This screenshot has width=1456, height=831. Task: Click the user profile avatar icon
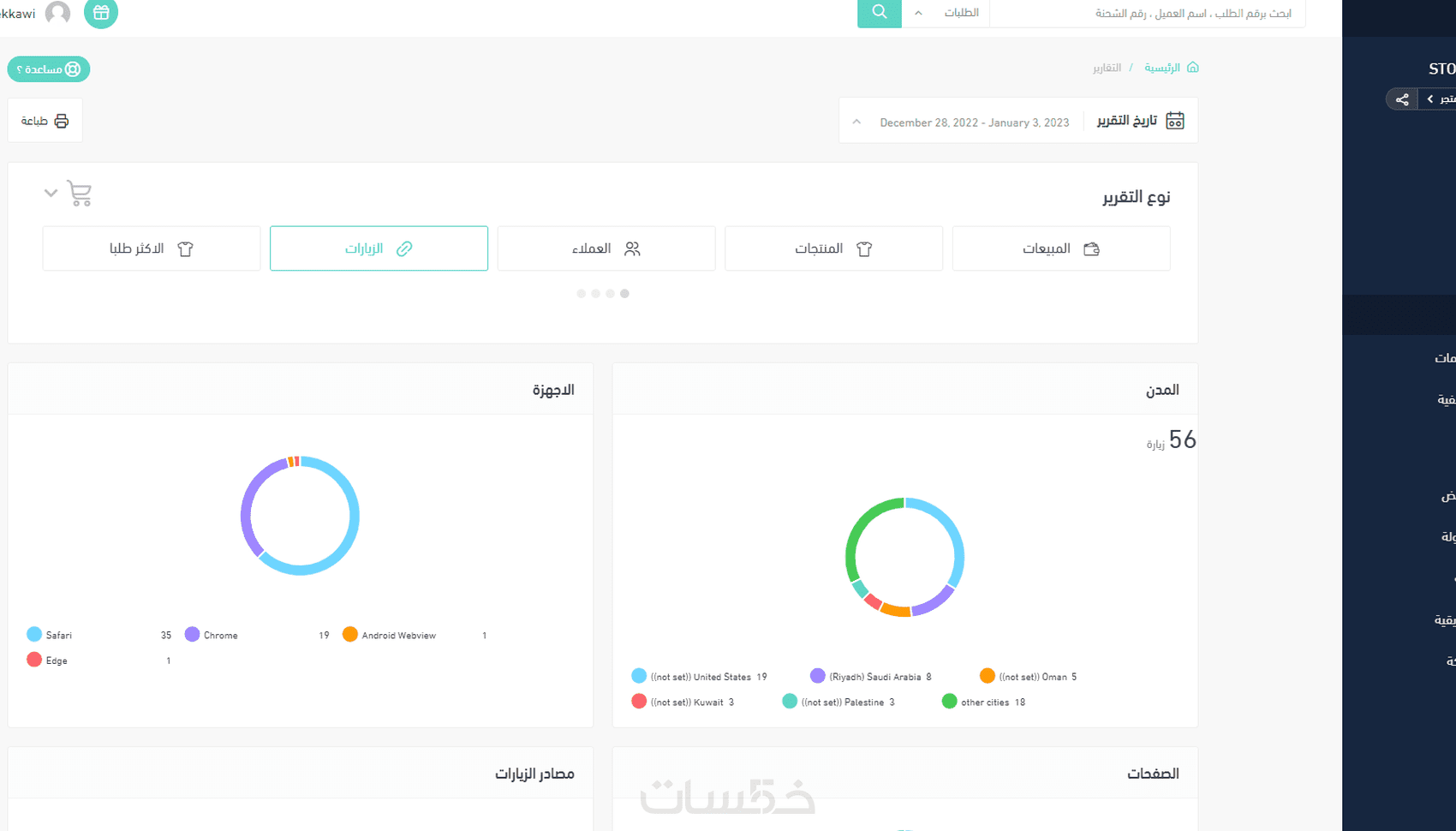(x=57, y=13)
